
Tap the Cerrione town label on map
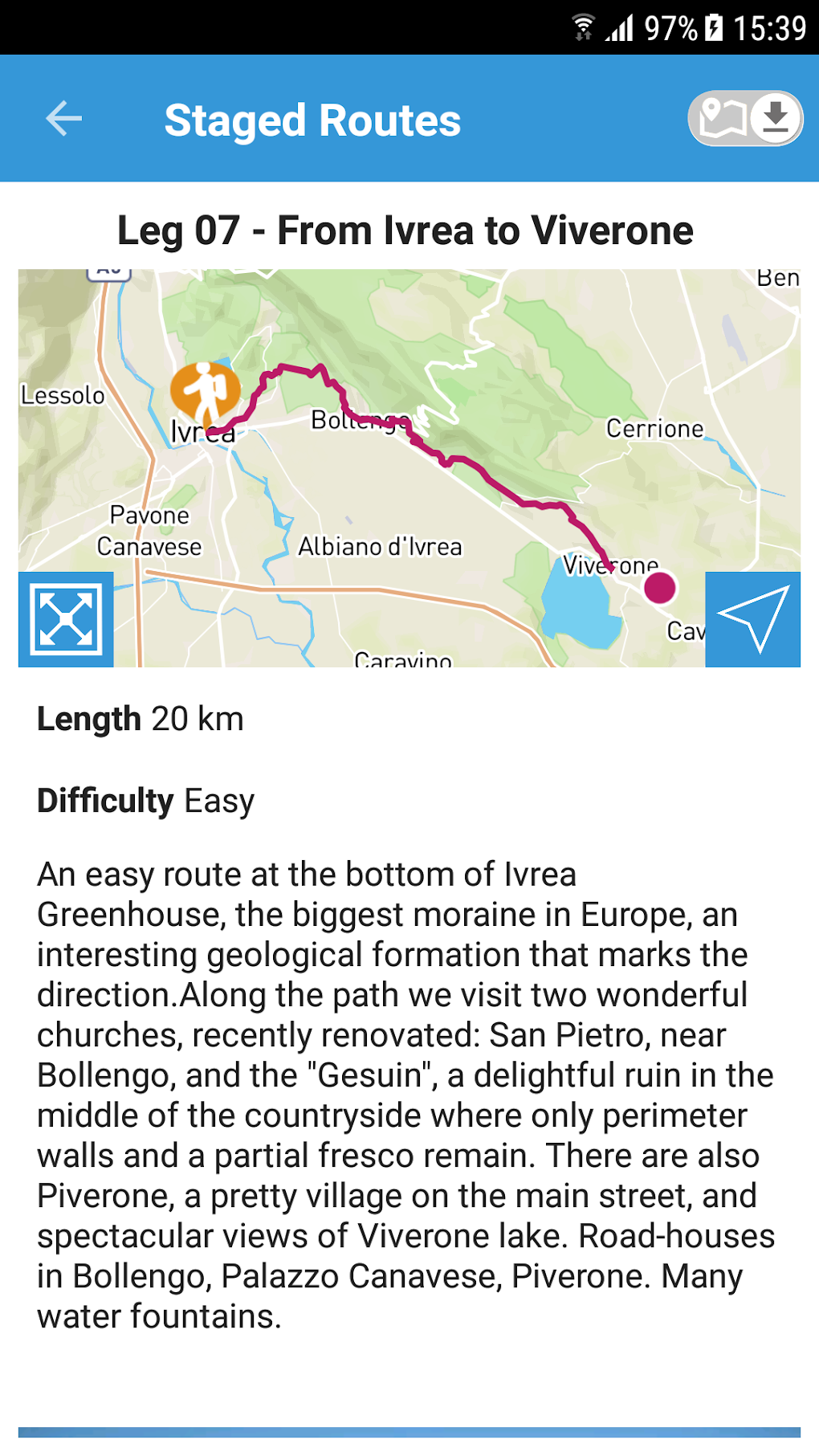654,428
